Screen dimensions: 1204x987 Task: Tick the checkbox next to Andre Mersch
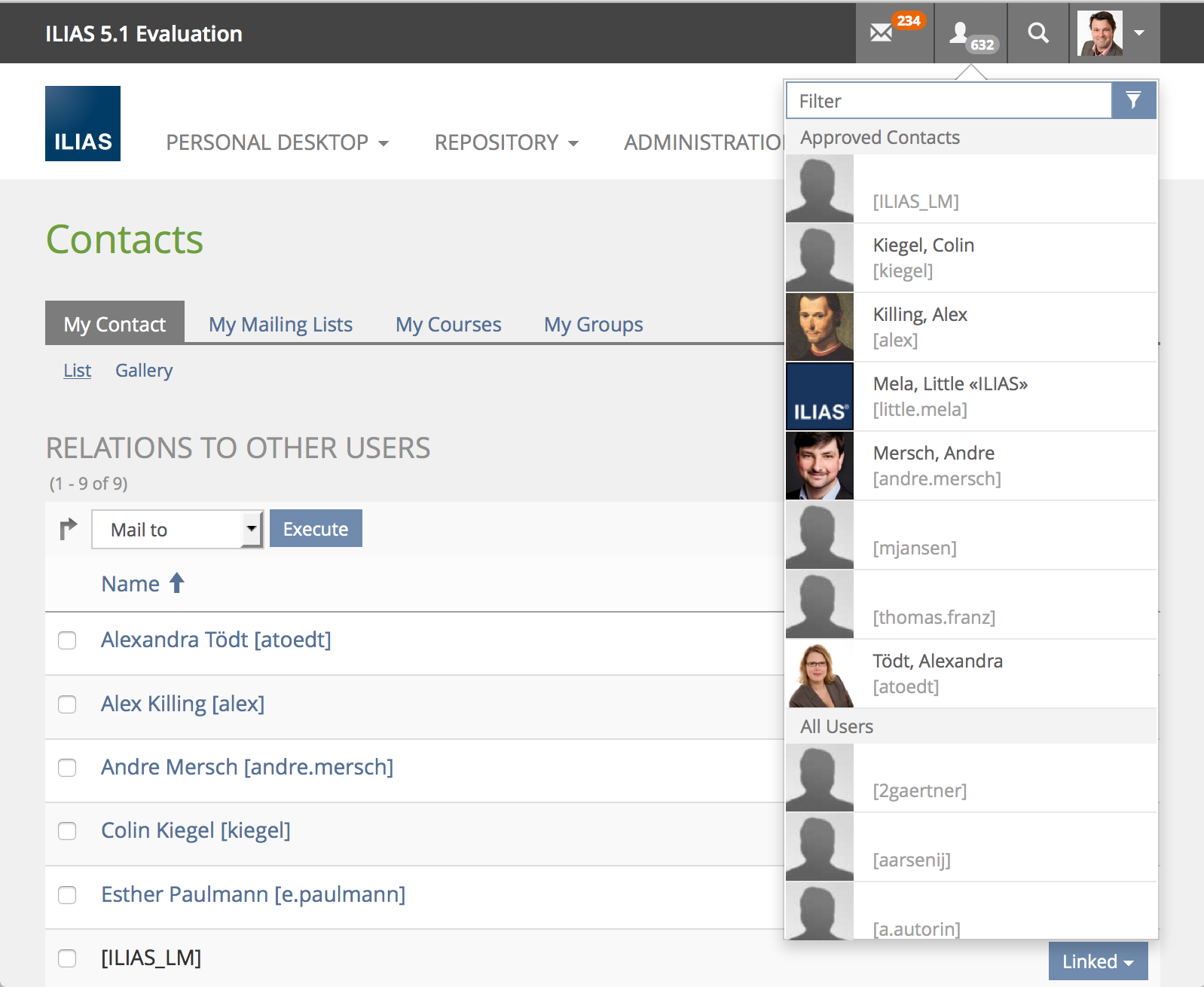pos(68,768)
